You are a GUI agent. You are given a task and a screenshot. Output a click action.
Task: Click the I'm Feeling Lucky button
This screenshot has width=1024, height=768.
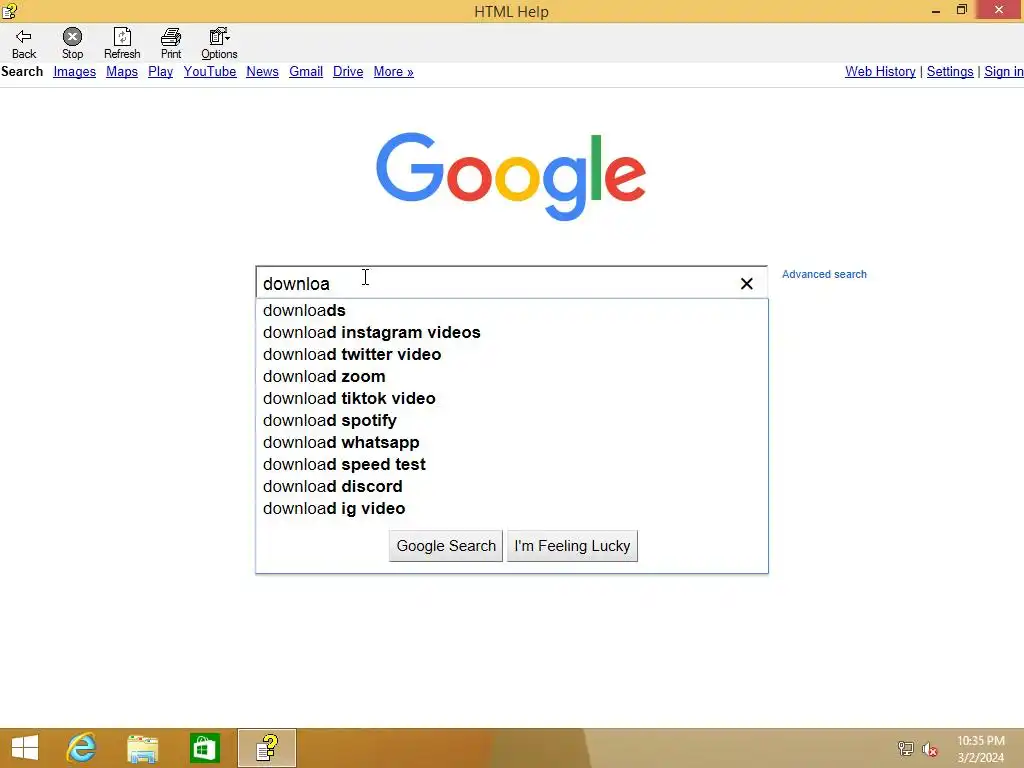tap(572, 546)
